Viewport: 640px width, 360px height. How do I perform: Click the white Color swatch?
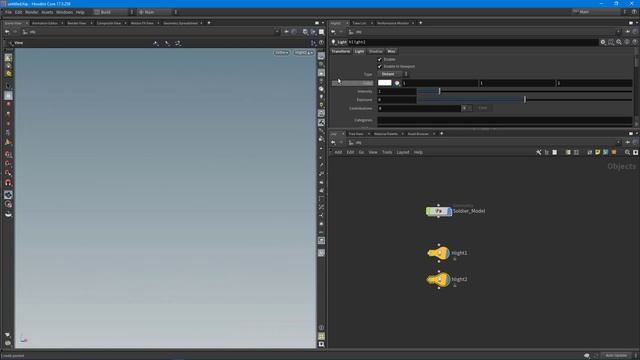click(x=384, y=83)
